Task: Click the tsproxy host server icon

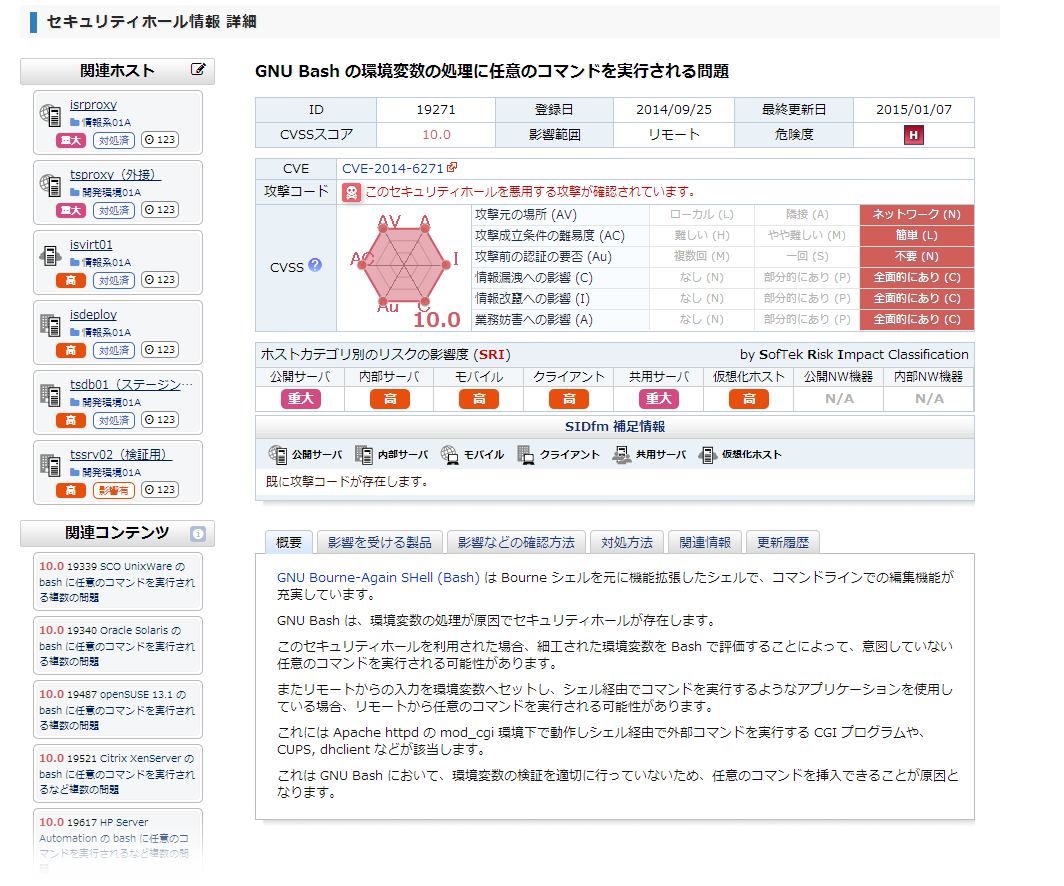Action: 51,185
